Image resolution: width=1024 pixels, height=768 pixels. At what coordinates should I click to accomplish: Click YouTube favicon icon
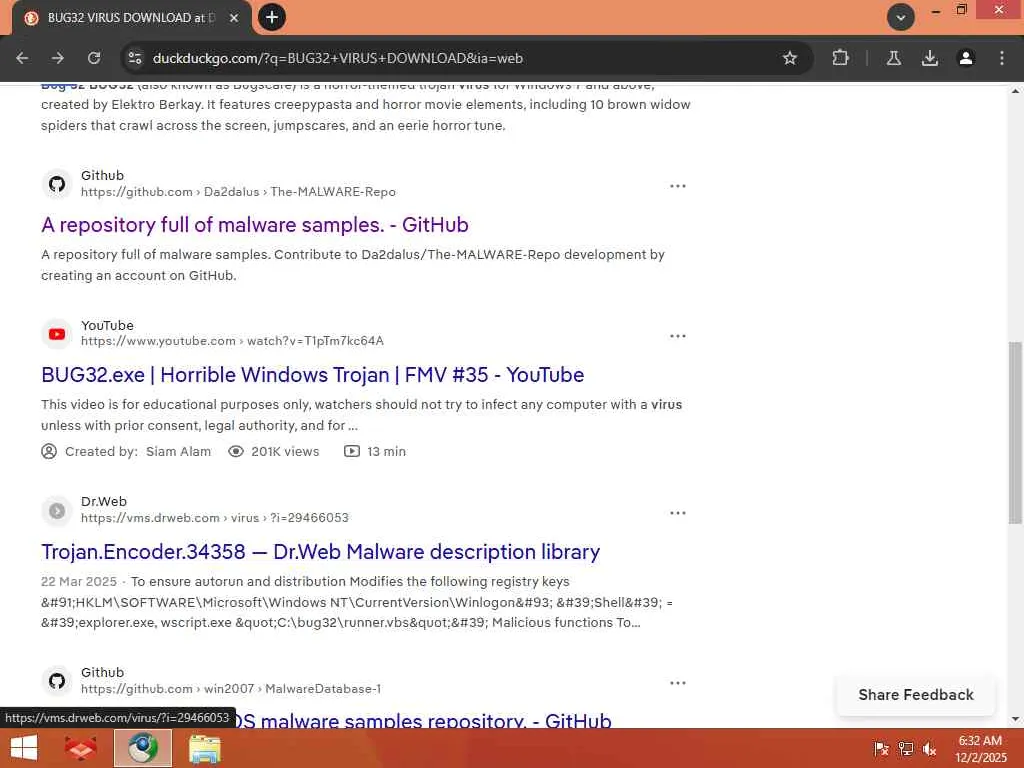[x=57, y=334]
